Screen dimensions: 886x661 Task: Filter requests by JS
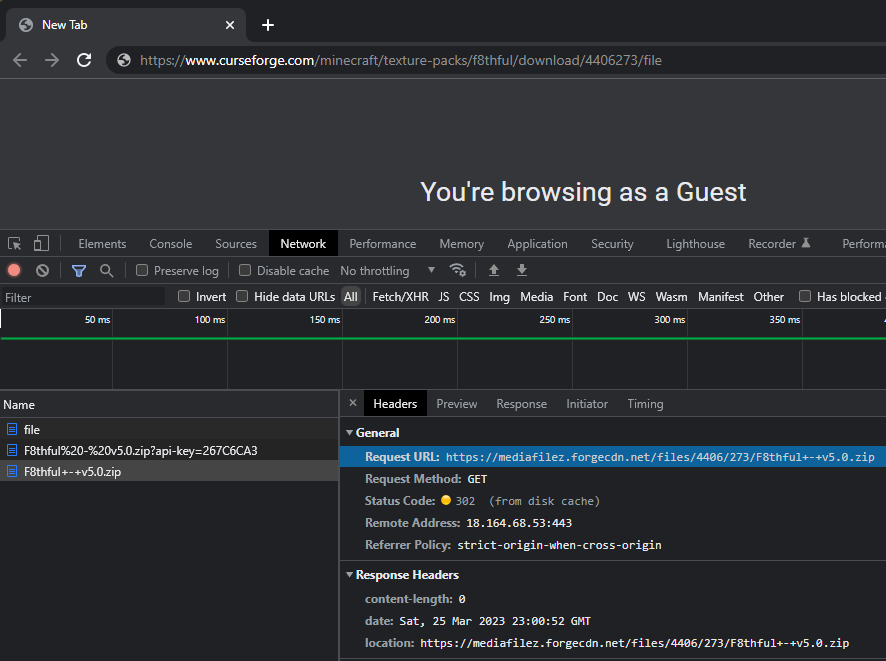[x=444, y=297]
